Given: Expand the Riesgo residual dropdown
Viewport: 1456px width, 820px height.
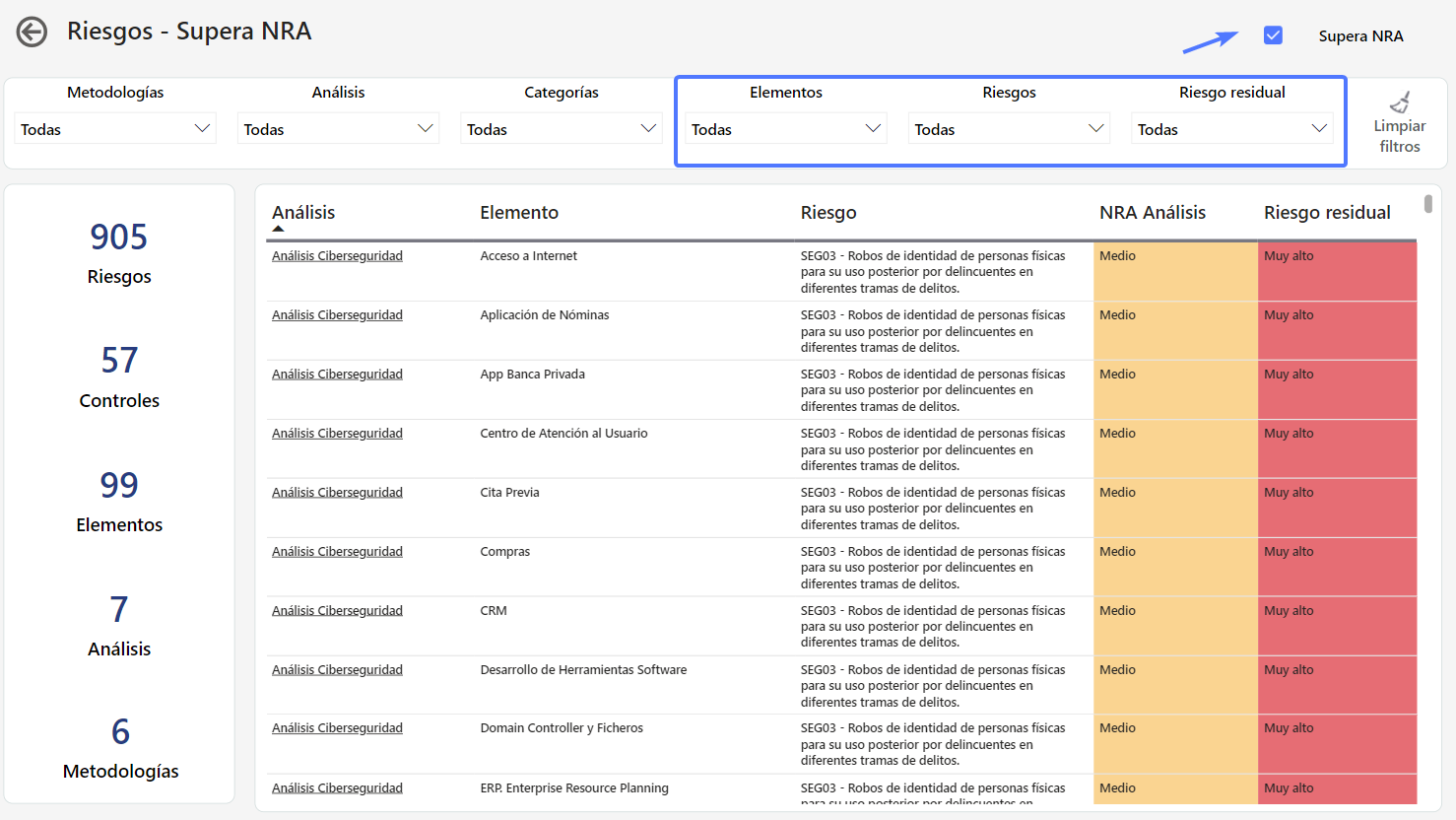Looking at the screenshot, I should pos(1231,129).
